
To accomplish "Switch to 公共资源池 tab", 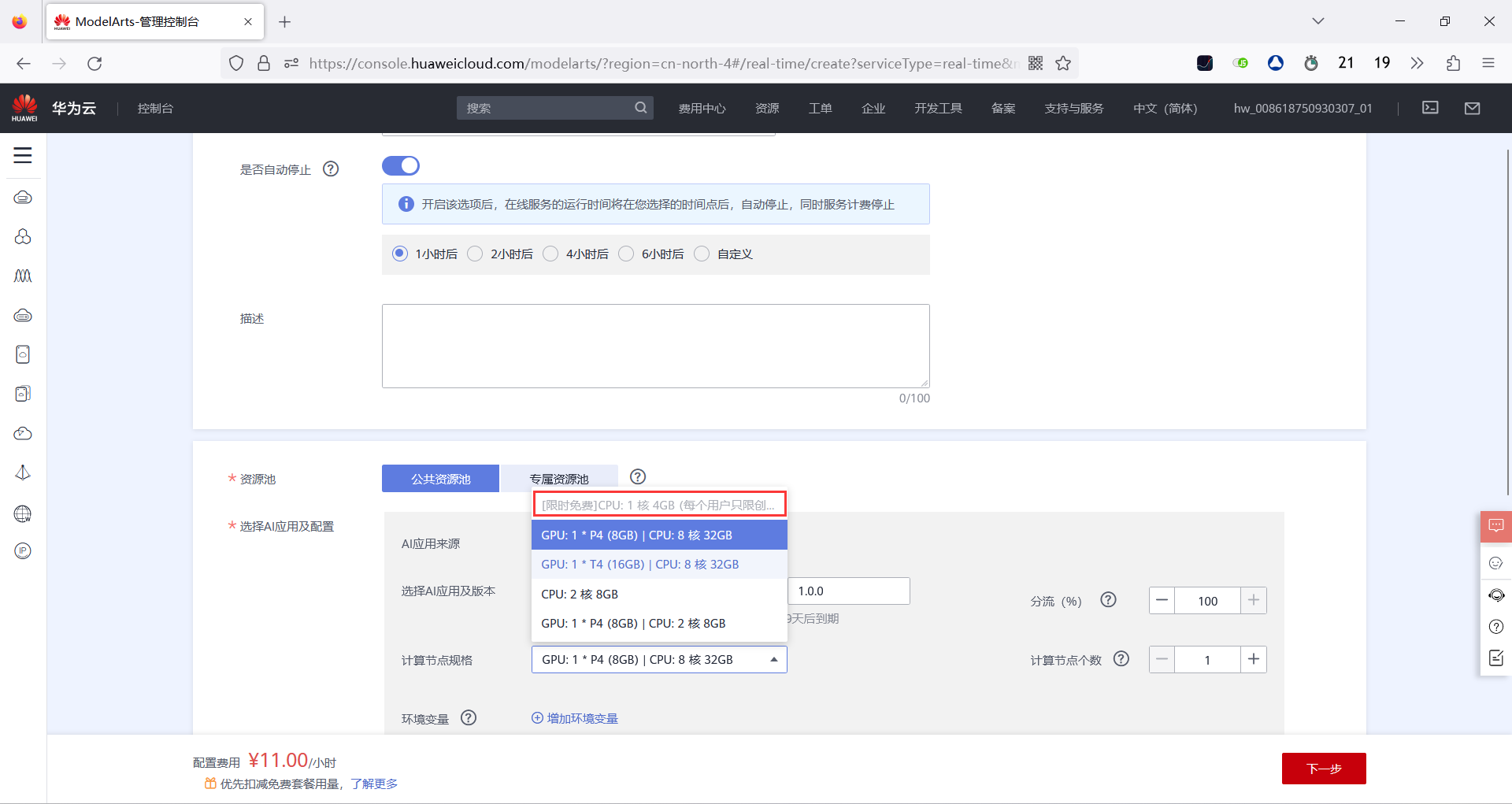I will (440, 479).
